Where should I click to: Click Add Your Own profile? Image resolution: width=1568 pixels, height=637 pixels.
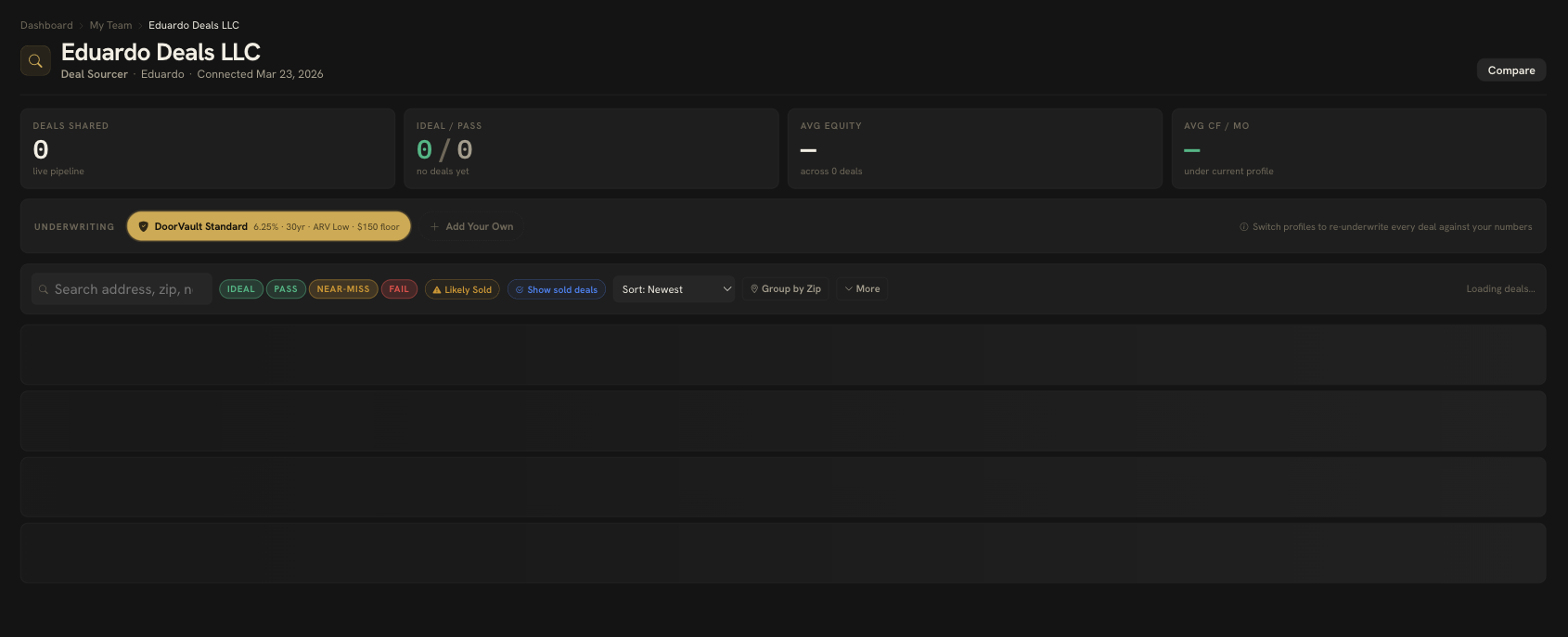[x=471, y=226]
